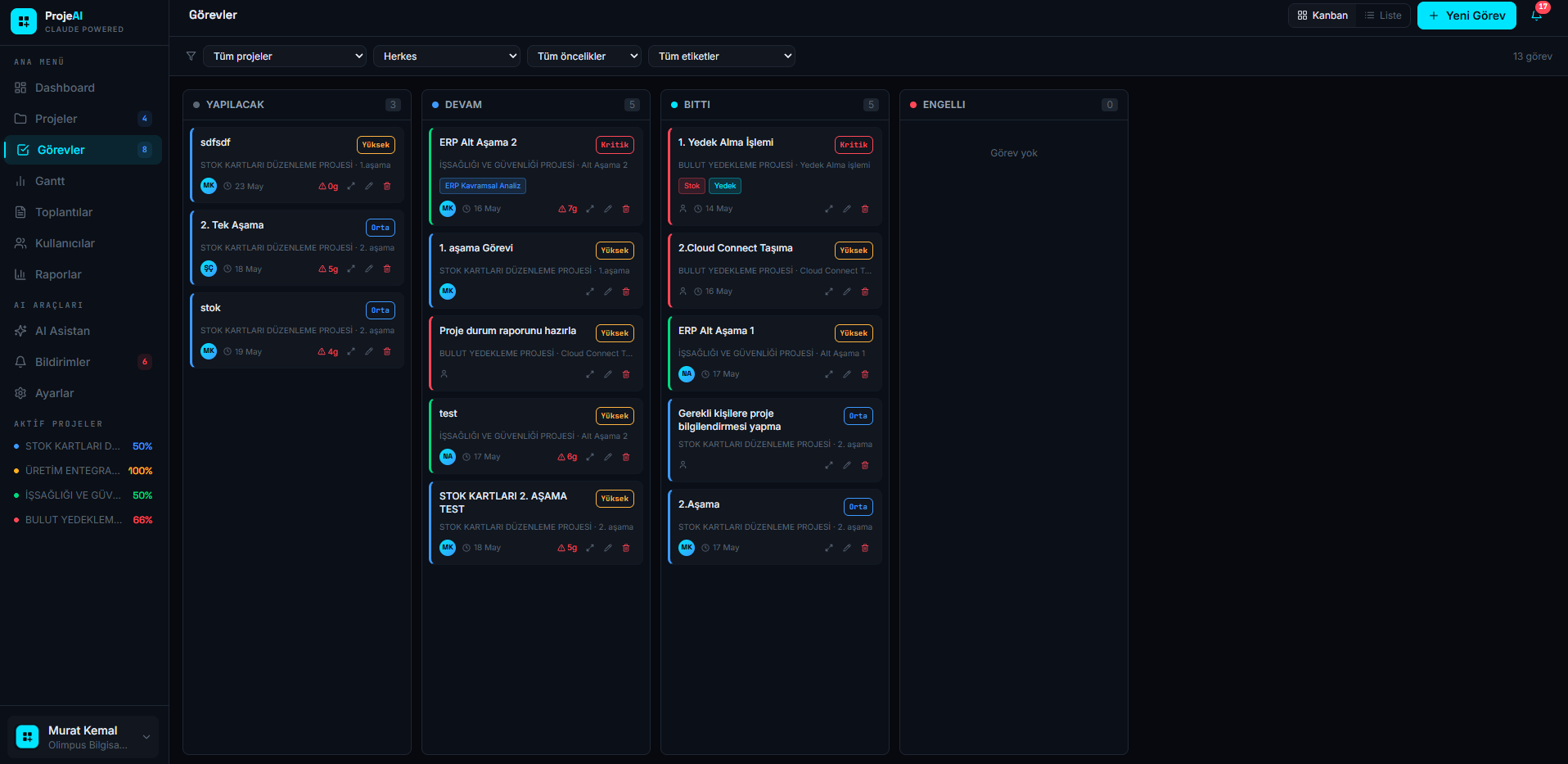Edit the 2.Cloud Connect Taşıma task
The image size is (1568, 764).
pyautogui.click(x=847, y=292)
